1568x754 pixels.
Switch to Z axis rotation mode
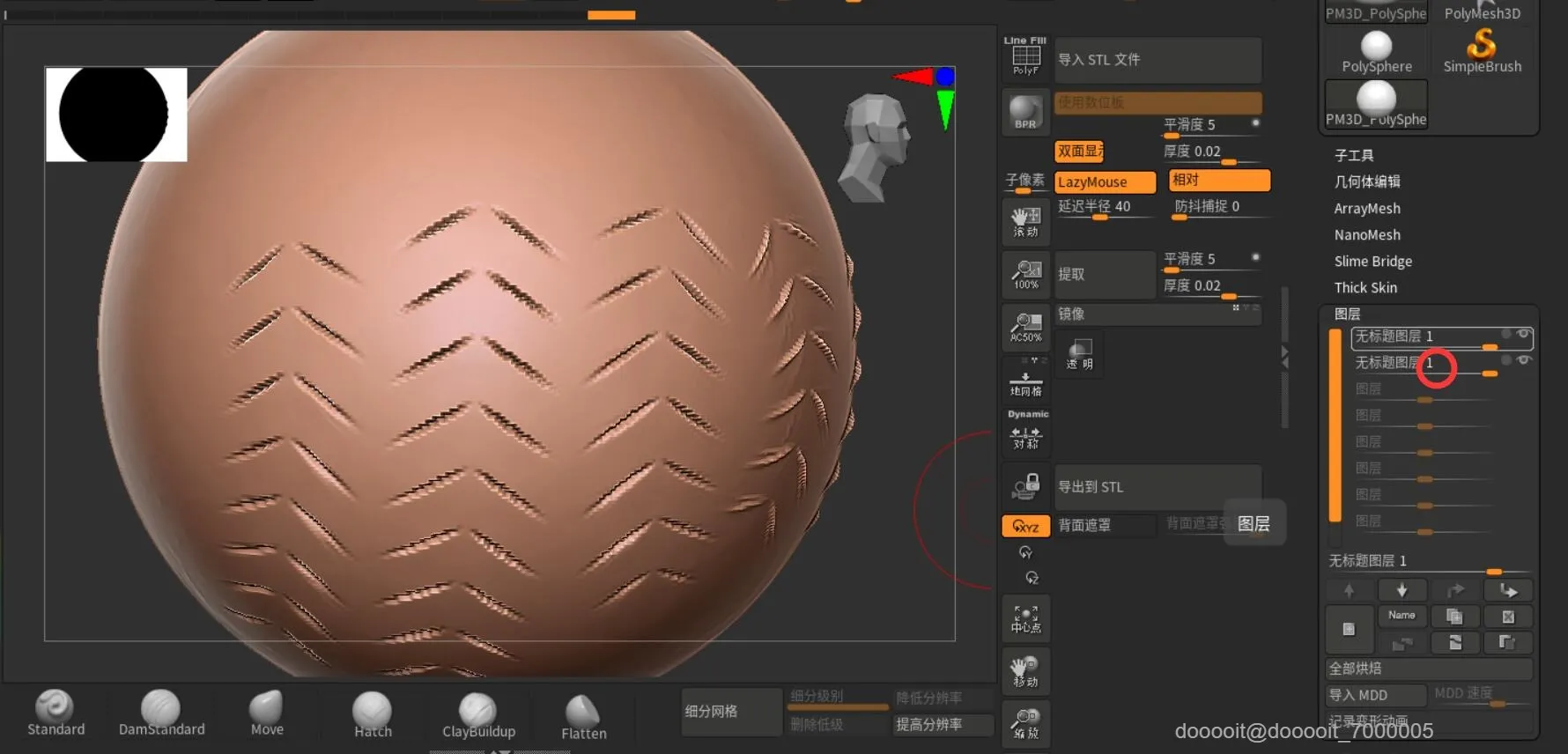point(1032,578)
